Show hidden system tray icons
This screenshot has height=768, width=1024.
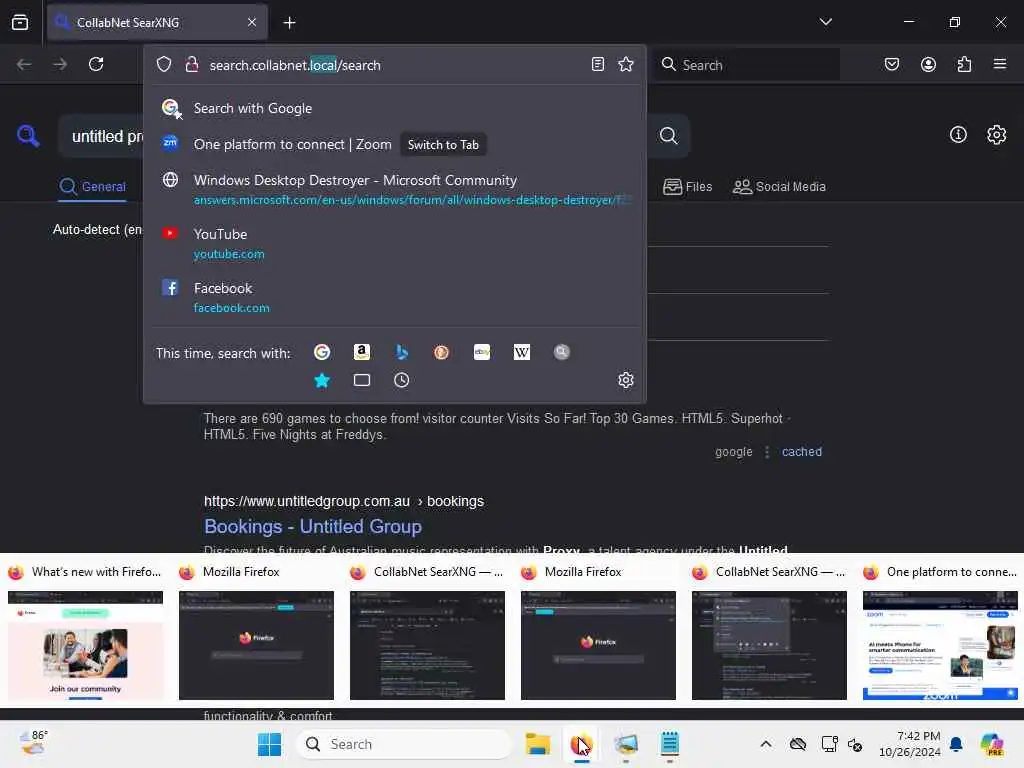point(765,744)
